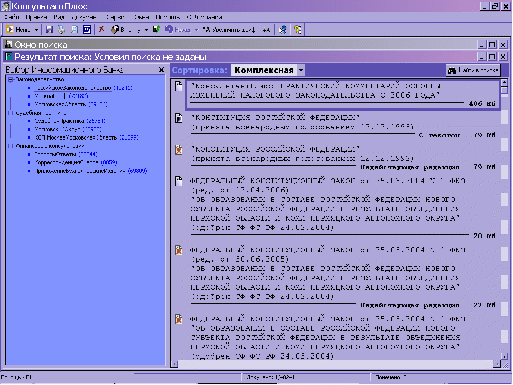Open the Back history dropdown arrow
This screenshot has height=385, width=513.
(x=196, y=30)
